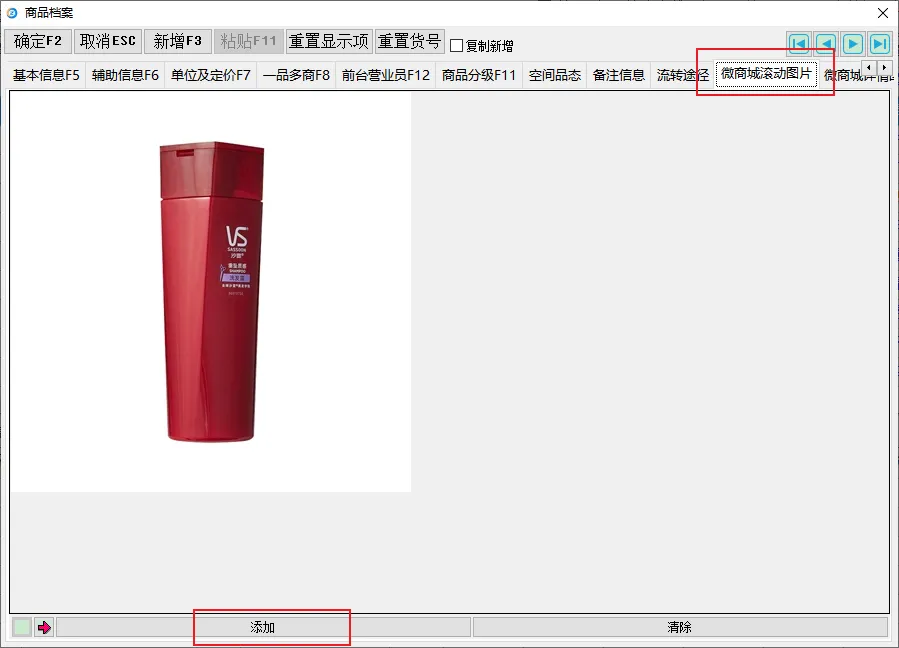Select the 一品多商F8 tab
899x648 pixels.
pos(296,75)
